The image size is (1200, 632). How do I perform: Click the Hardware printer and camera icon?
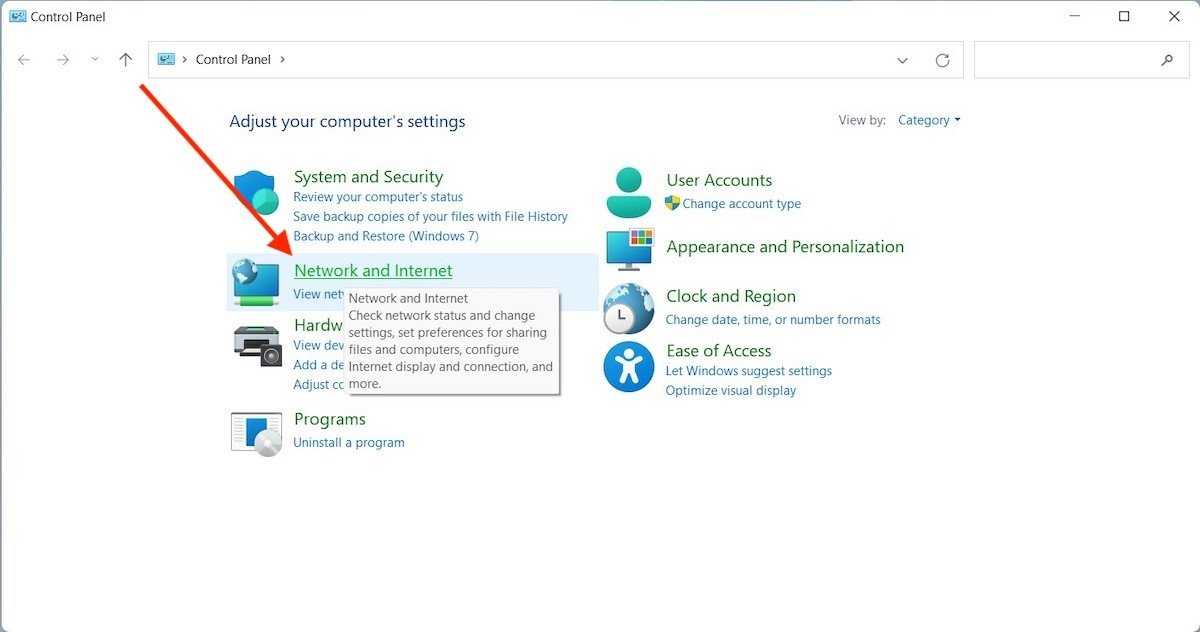tap(256, 345)
